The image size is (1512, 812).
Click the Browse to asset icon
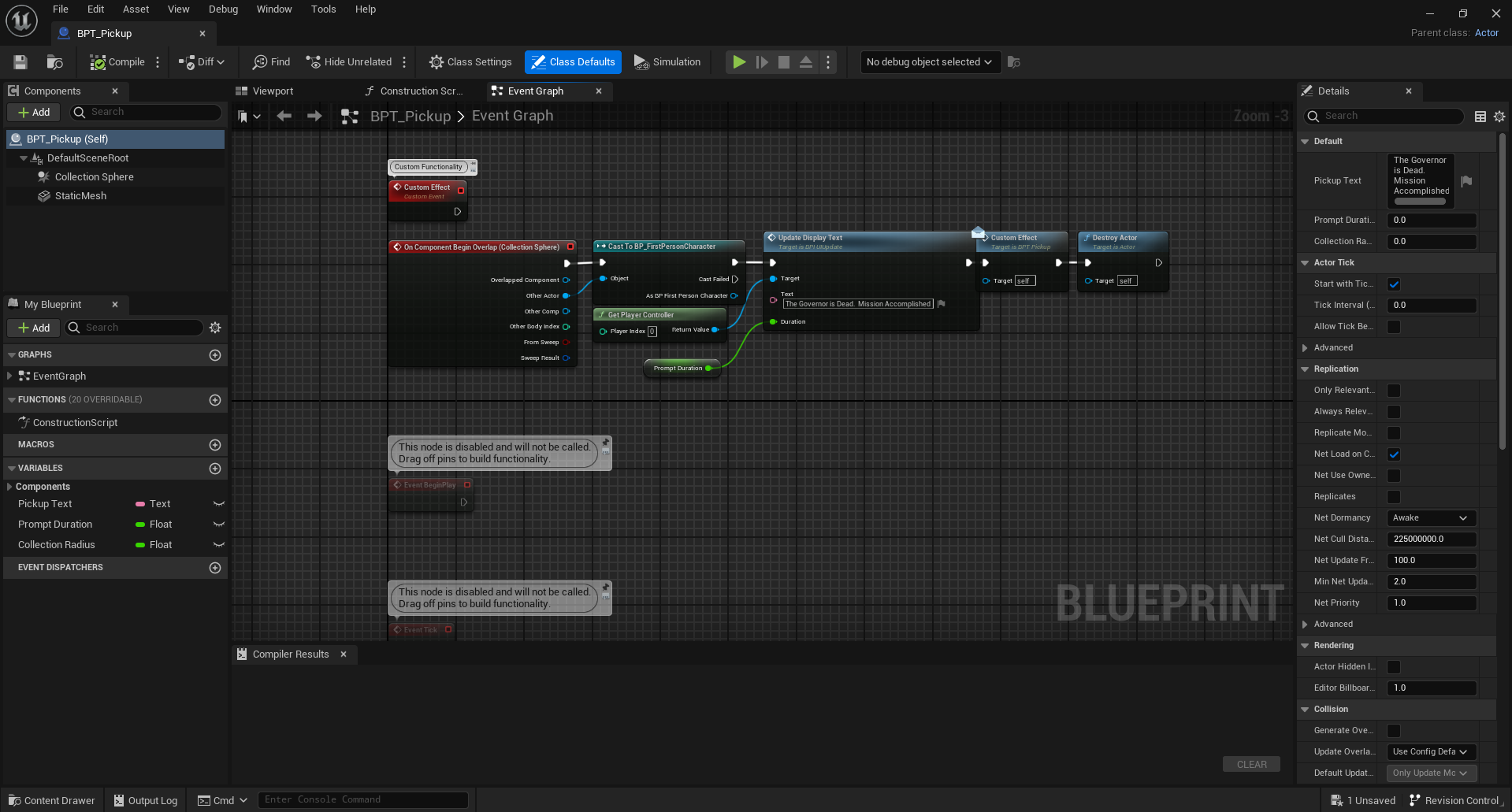[x=54, y=62]
